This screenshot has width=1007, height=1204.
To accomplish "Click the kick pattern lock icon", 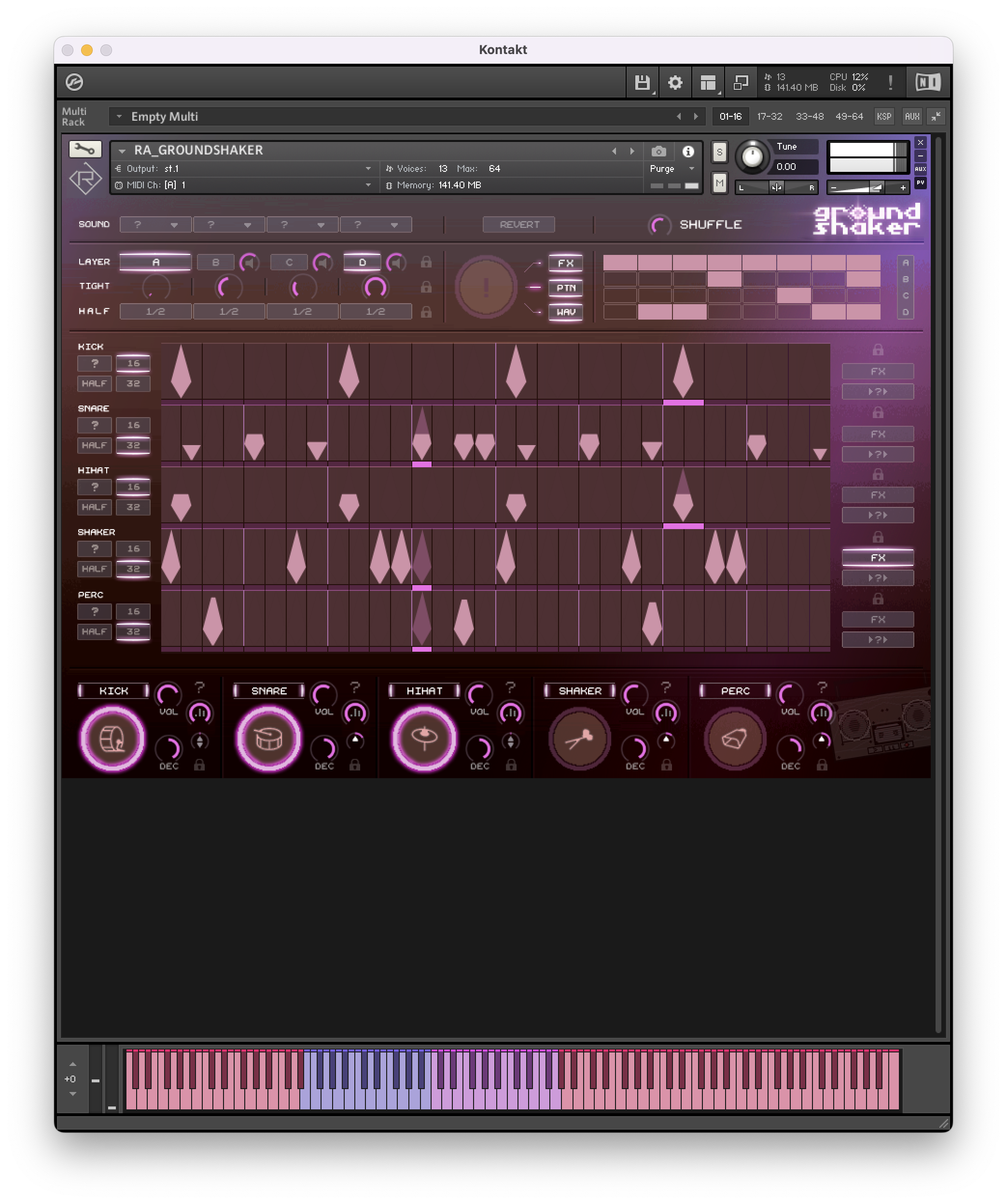I will tap(878, 350).
